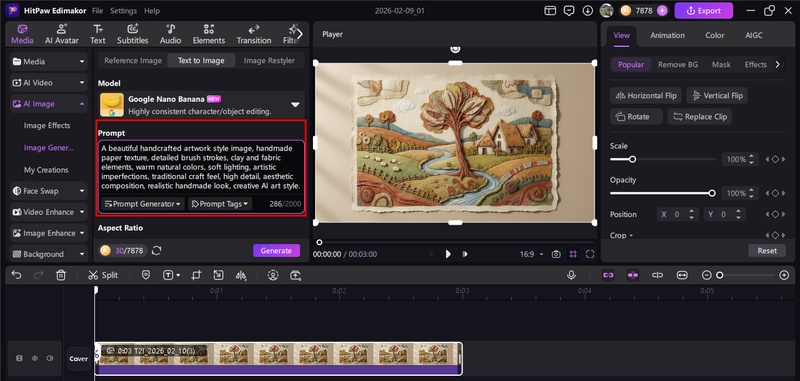Image resolution: width=800 pixels, height=381 pixels.
Task: Click the mirror flip icon in the timeline toolbar
Action: 241,275
